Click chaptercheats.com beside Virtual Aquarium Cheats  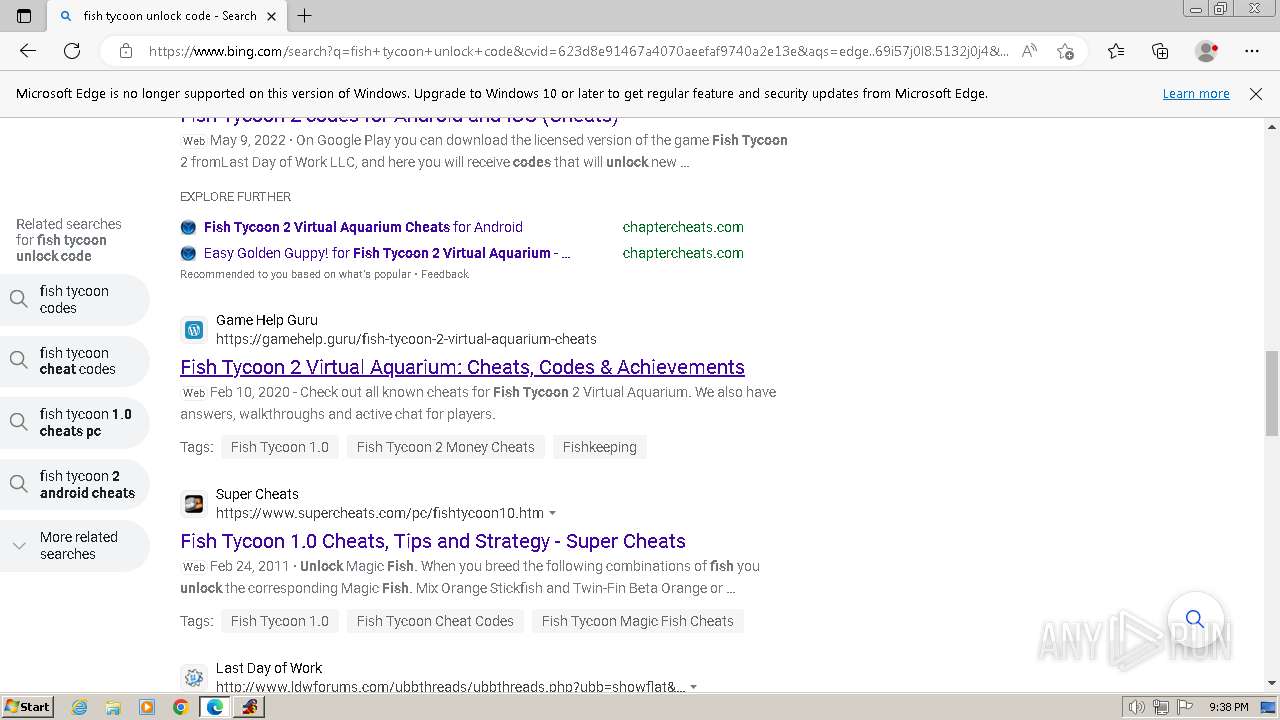[683, 227]
